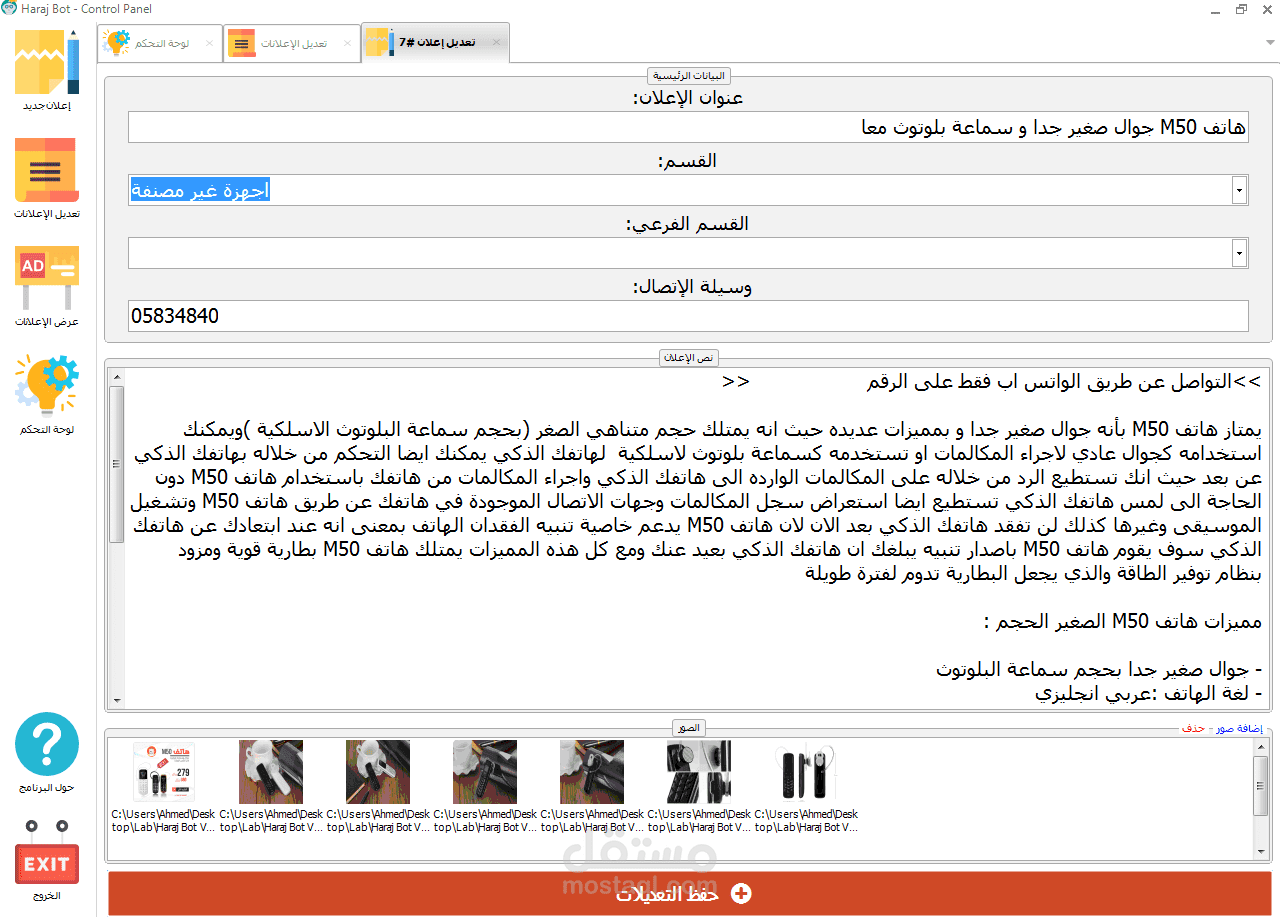Click the selected أجهزة غير مصنفة combo text
Image resolution: width=1280 pixels, height=917 pixels.
tap(200, 190)
